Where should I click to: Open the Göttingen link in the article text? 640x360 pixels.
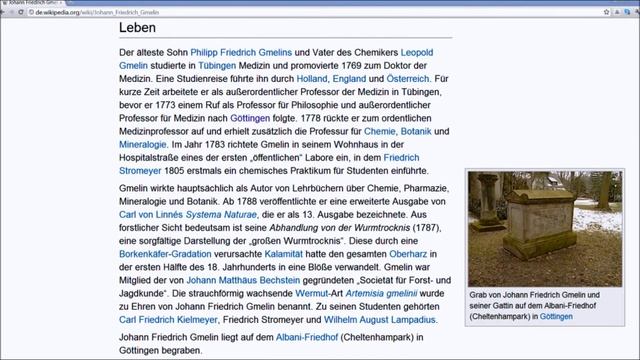(250, 118)
